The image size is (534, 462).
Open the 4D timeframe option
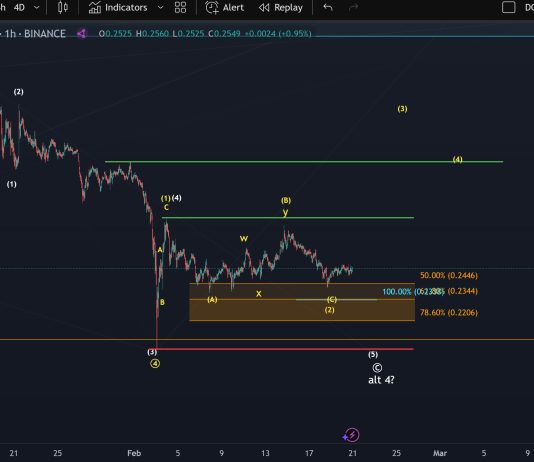(x=19, y=7)
